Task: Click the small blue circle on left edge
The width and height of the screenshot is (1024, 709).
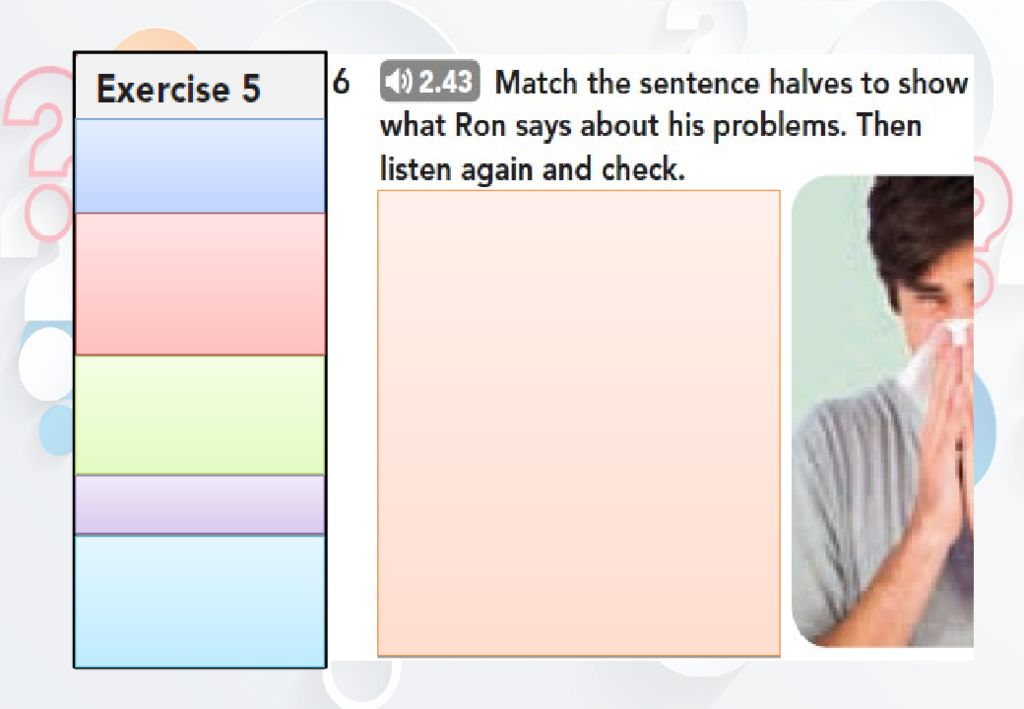Action: (x=56, y=430)
